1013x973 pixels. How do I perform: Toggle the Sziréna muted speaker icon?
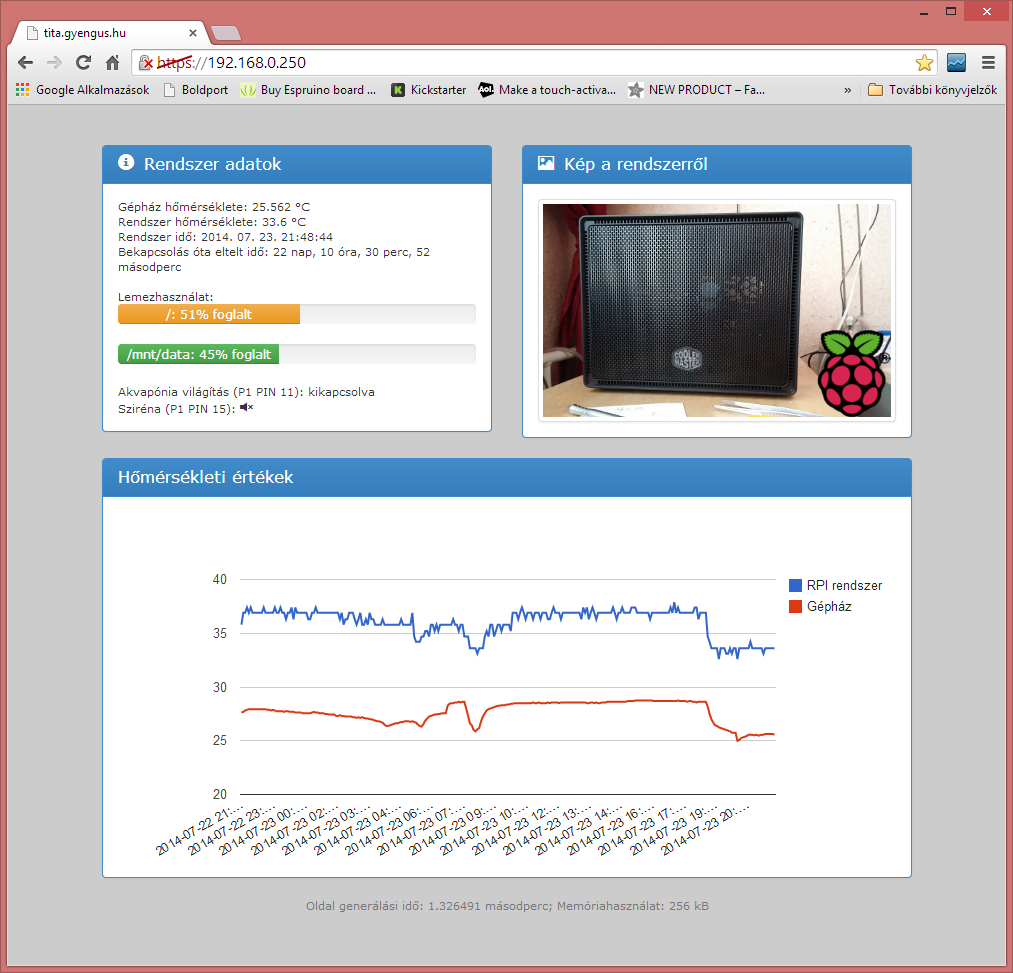coord(246,407)
